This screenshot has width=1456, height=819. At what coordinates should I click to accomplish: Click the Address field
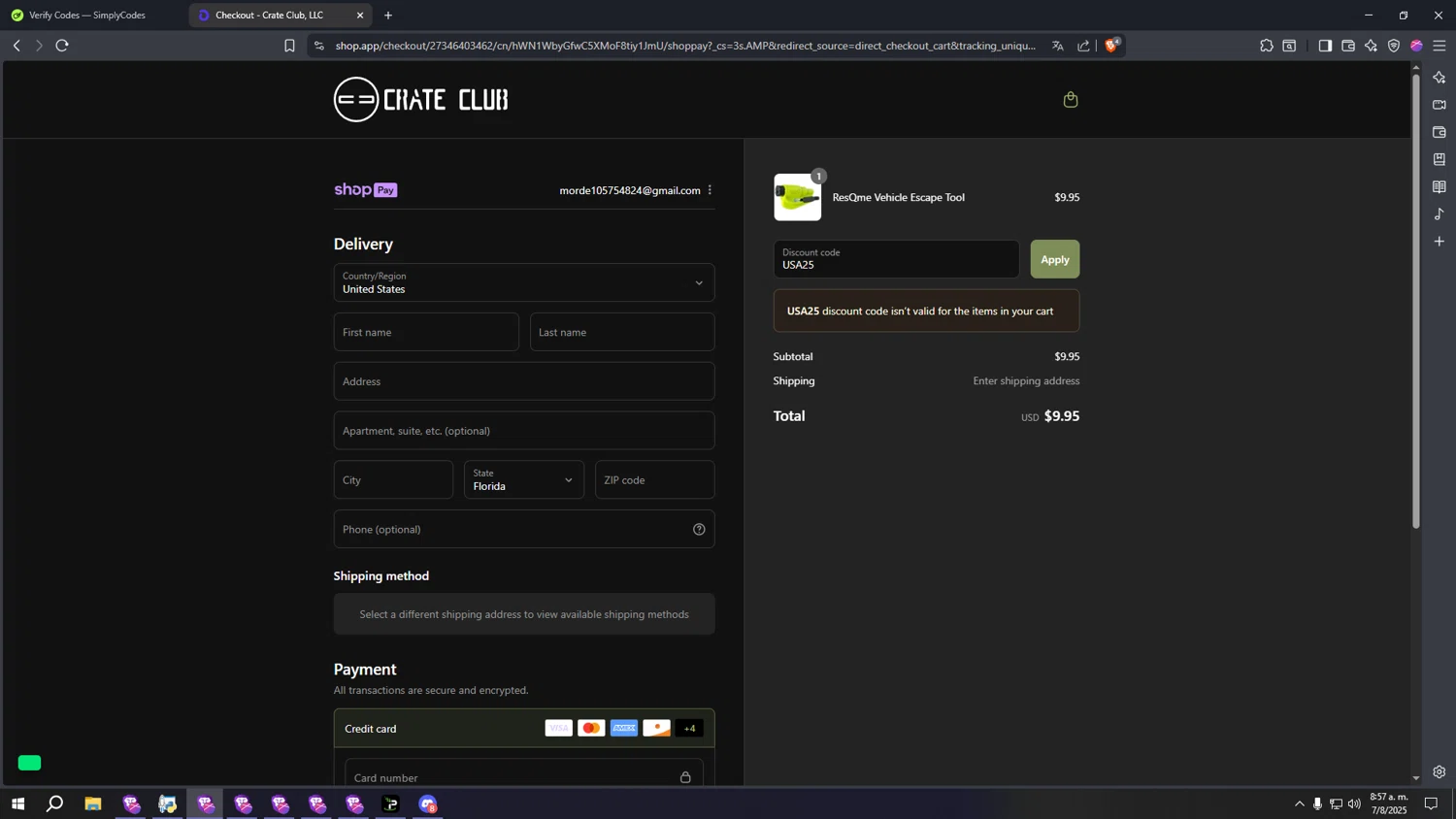pos(524,381)
